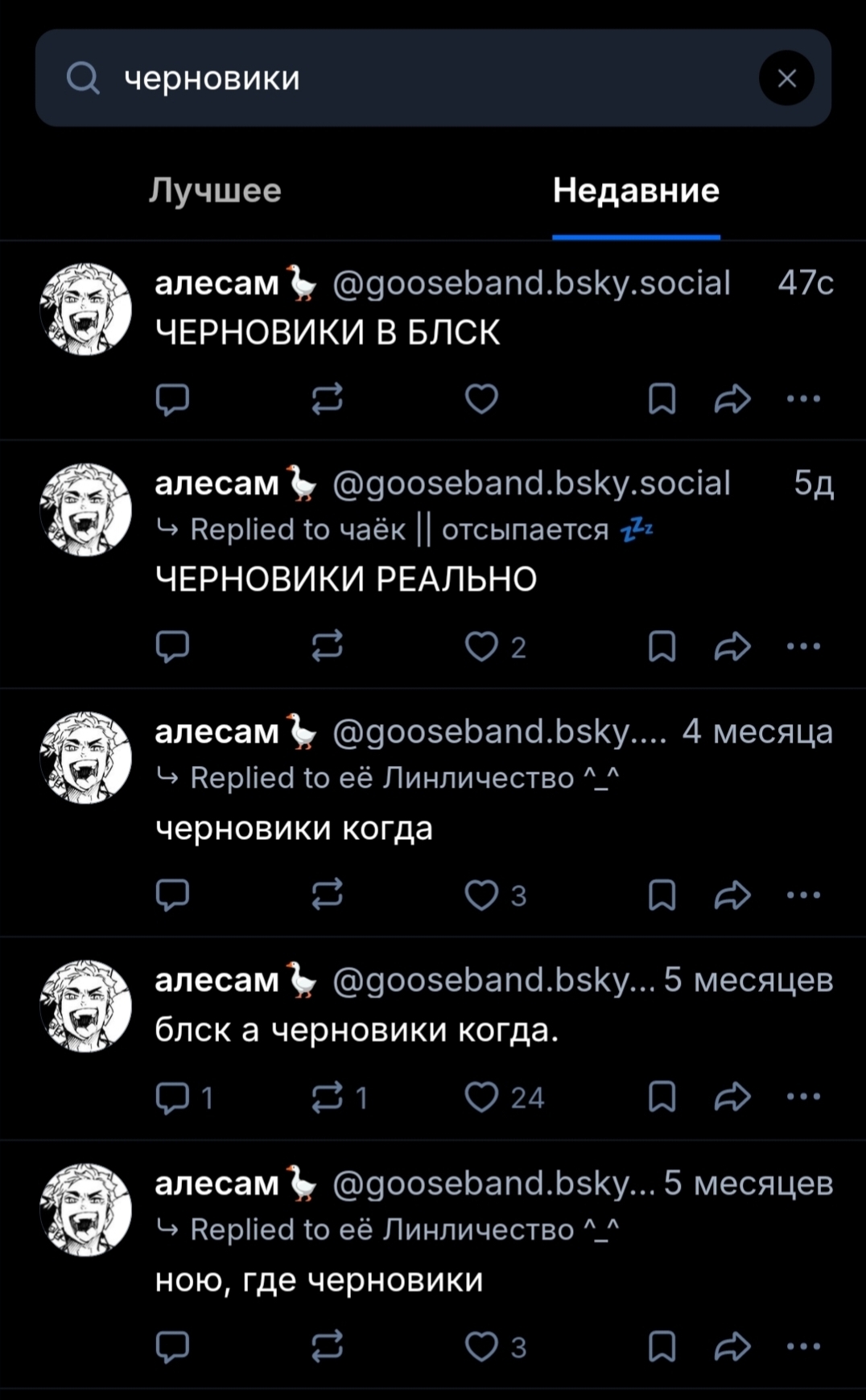
Task: Open more options for "ЧЕРНОВИКИ РЕАЛЬНО" post
Action: (803, 646)
